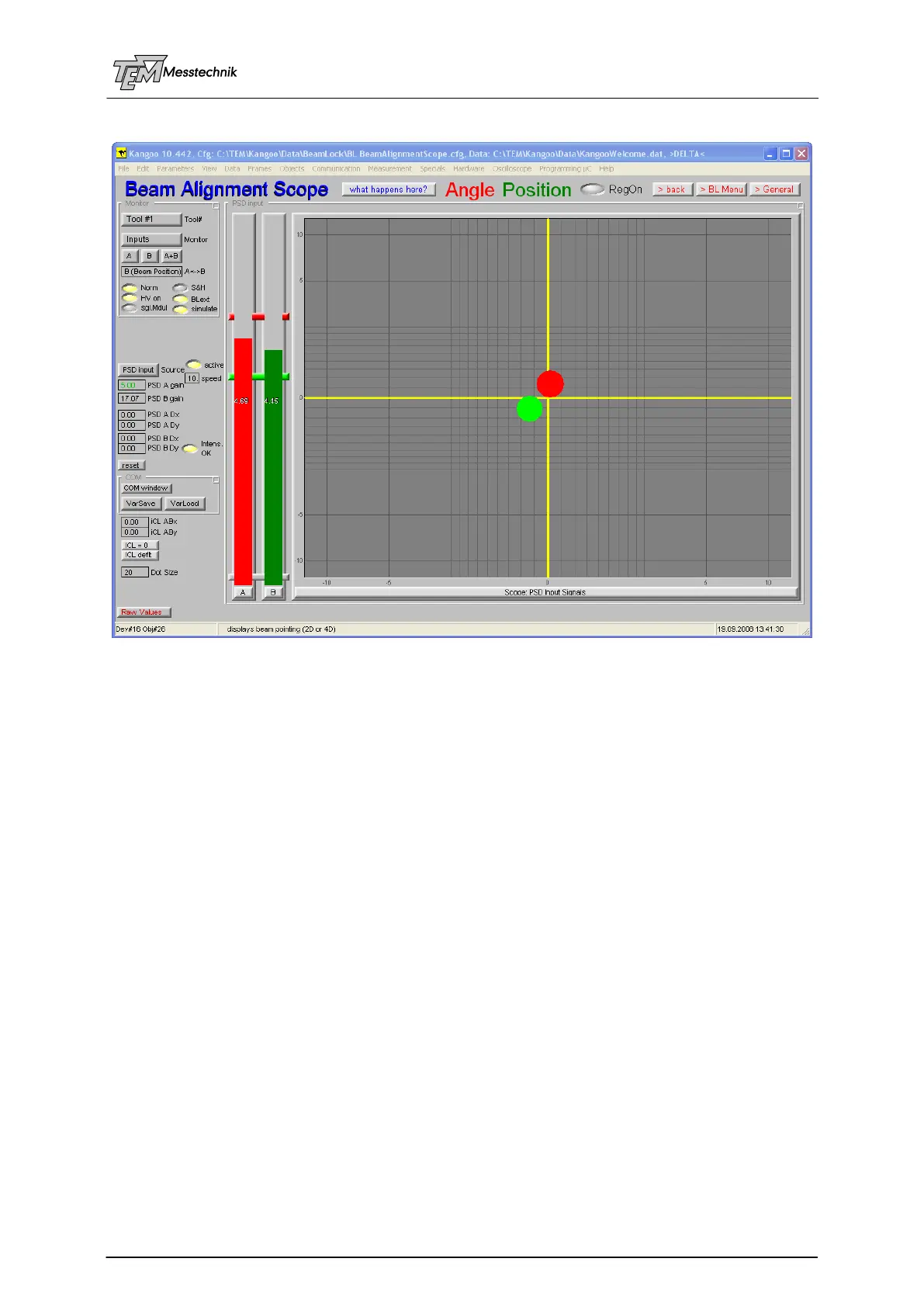
Task: Click the A button below red bar
Action: point(243,592)
